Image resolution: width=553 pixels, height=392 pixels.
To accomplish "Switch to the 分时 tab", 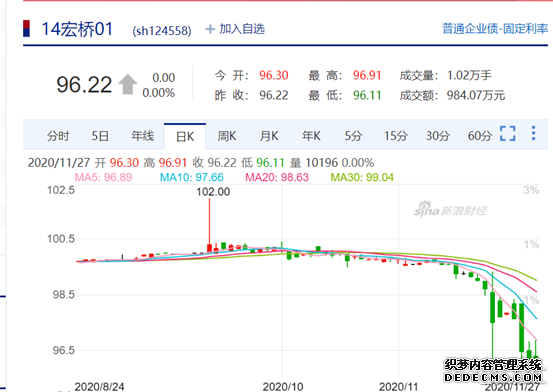I will click(x=58, y=136).
